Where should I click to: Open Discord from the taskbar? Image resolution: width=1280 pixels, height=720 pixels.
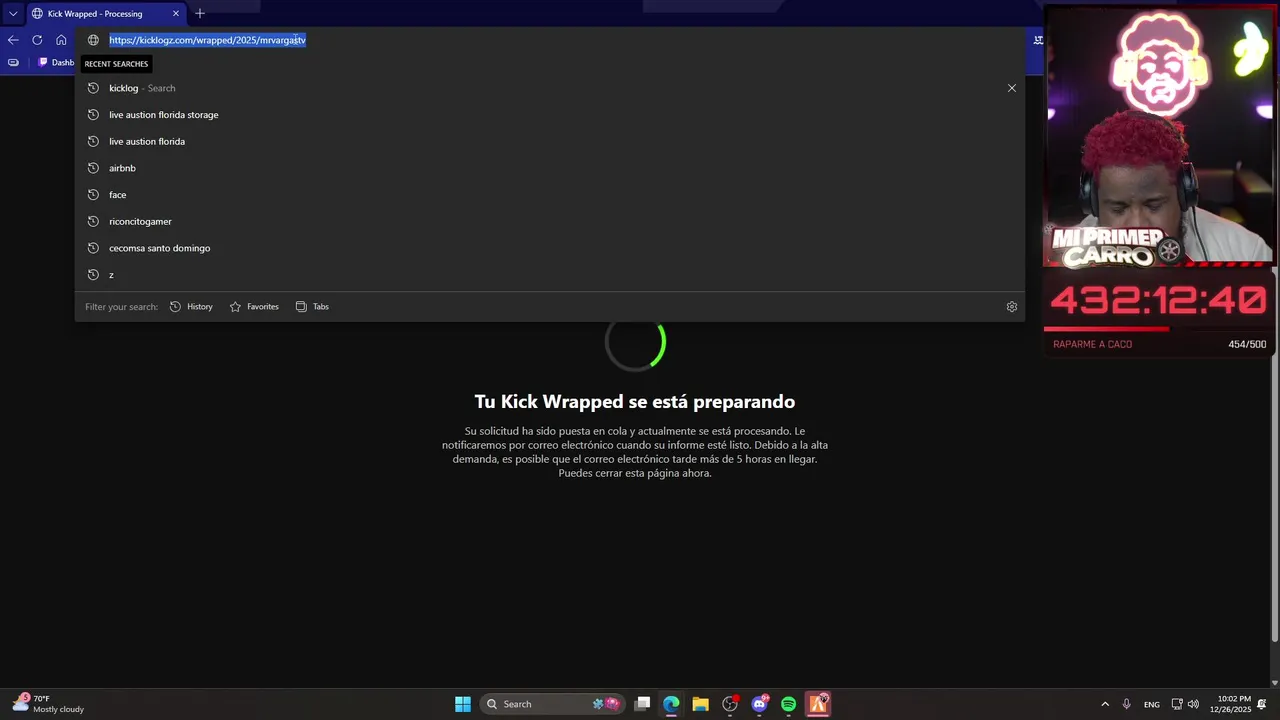coord(760,704)
